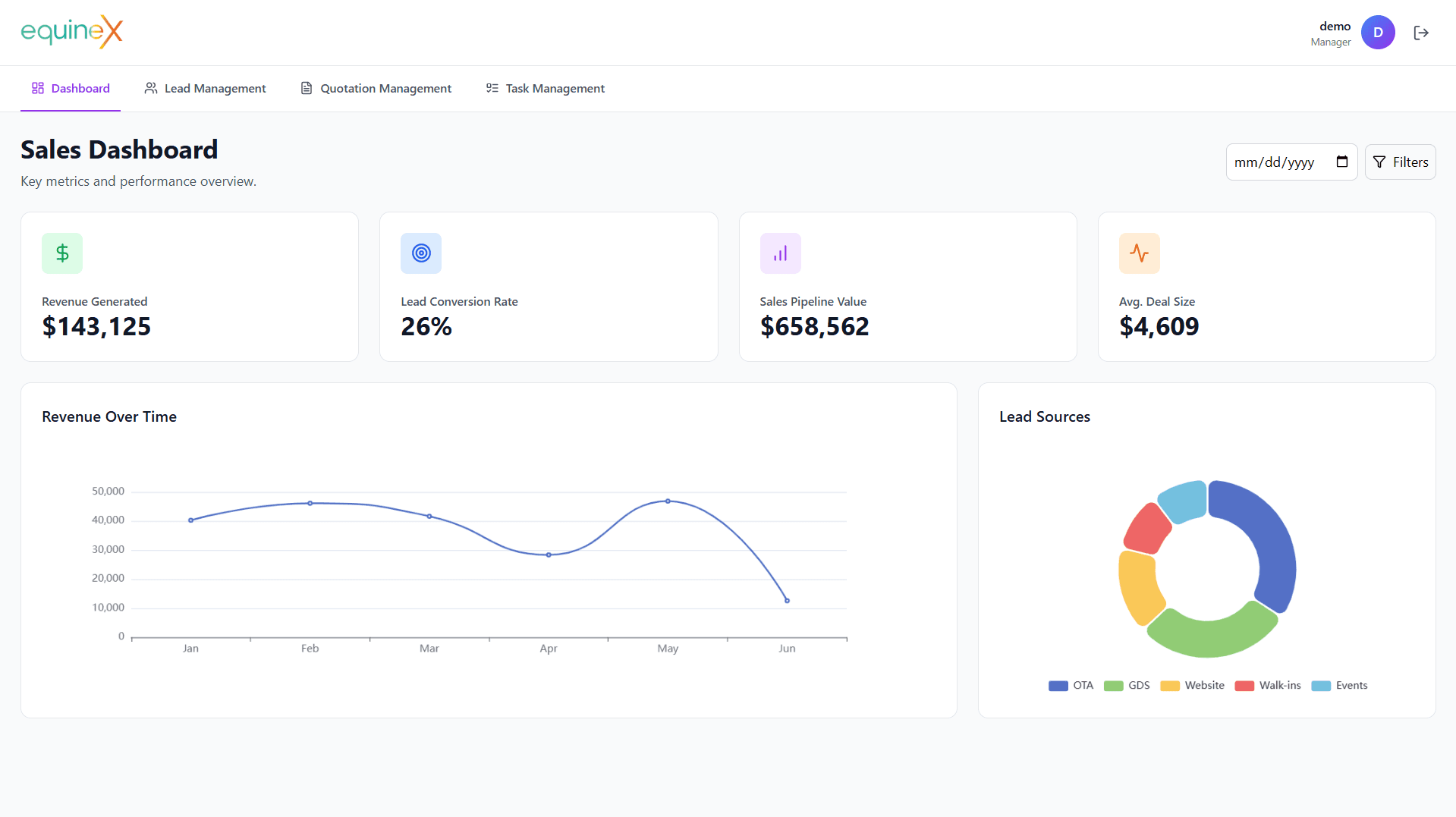Screen dimensions: 1456x817
Task: Click the Manager role label
Action: point(1330,42)
